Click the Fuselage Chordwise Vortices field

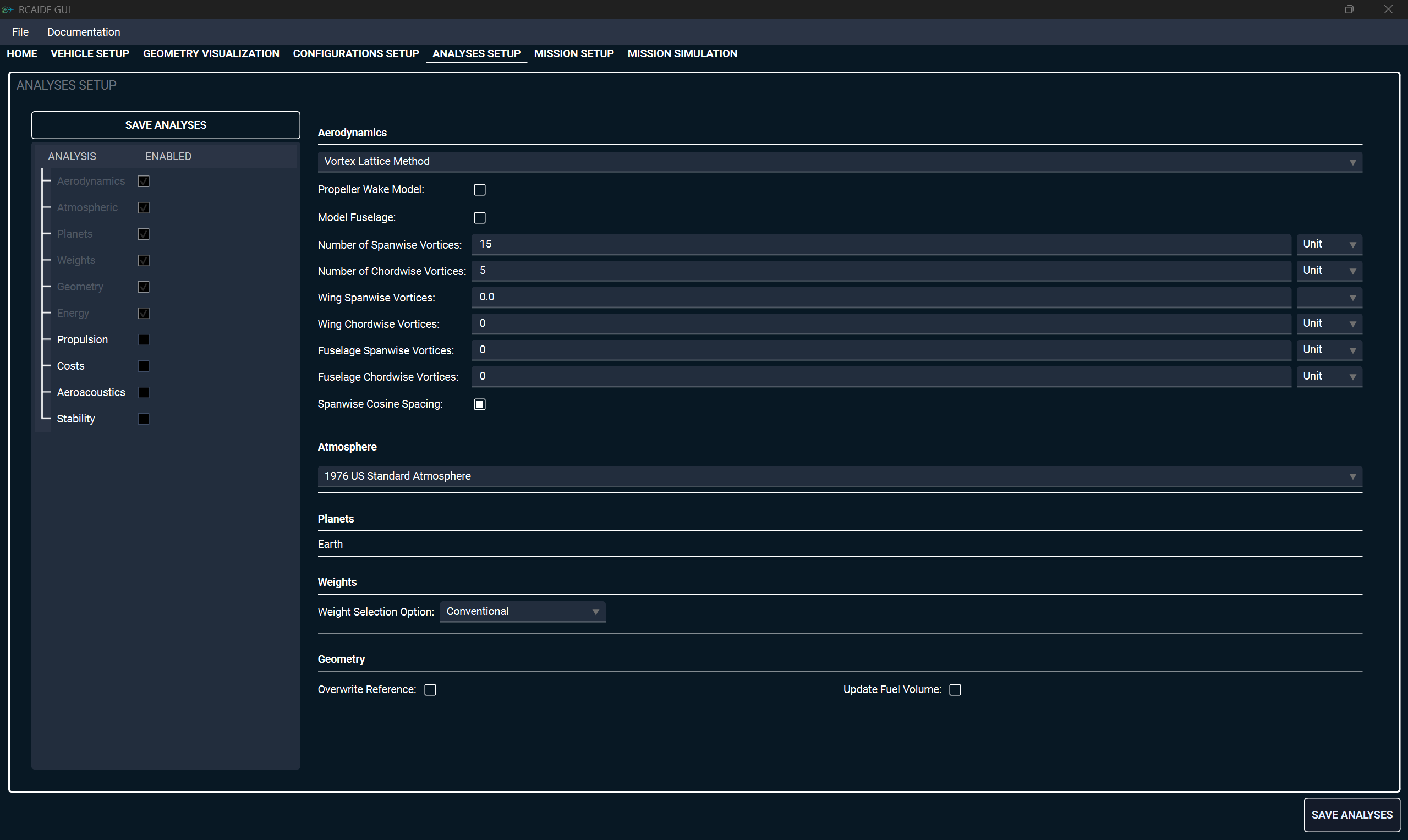pyautogui.click(x=881, y=377)
